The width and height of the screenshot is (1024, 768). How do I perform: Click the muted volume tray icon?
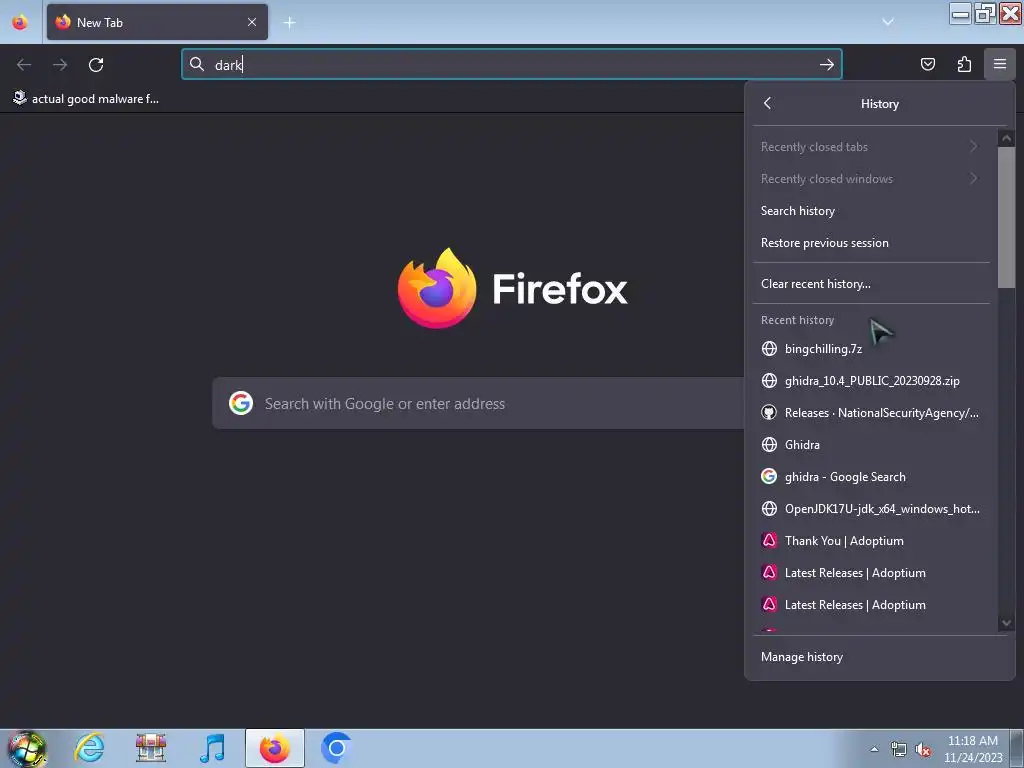(x=923, y=749)
